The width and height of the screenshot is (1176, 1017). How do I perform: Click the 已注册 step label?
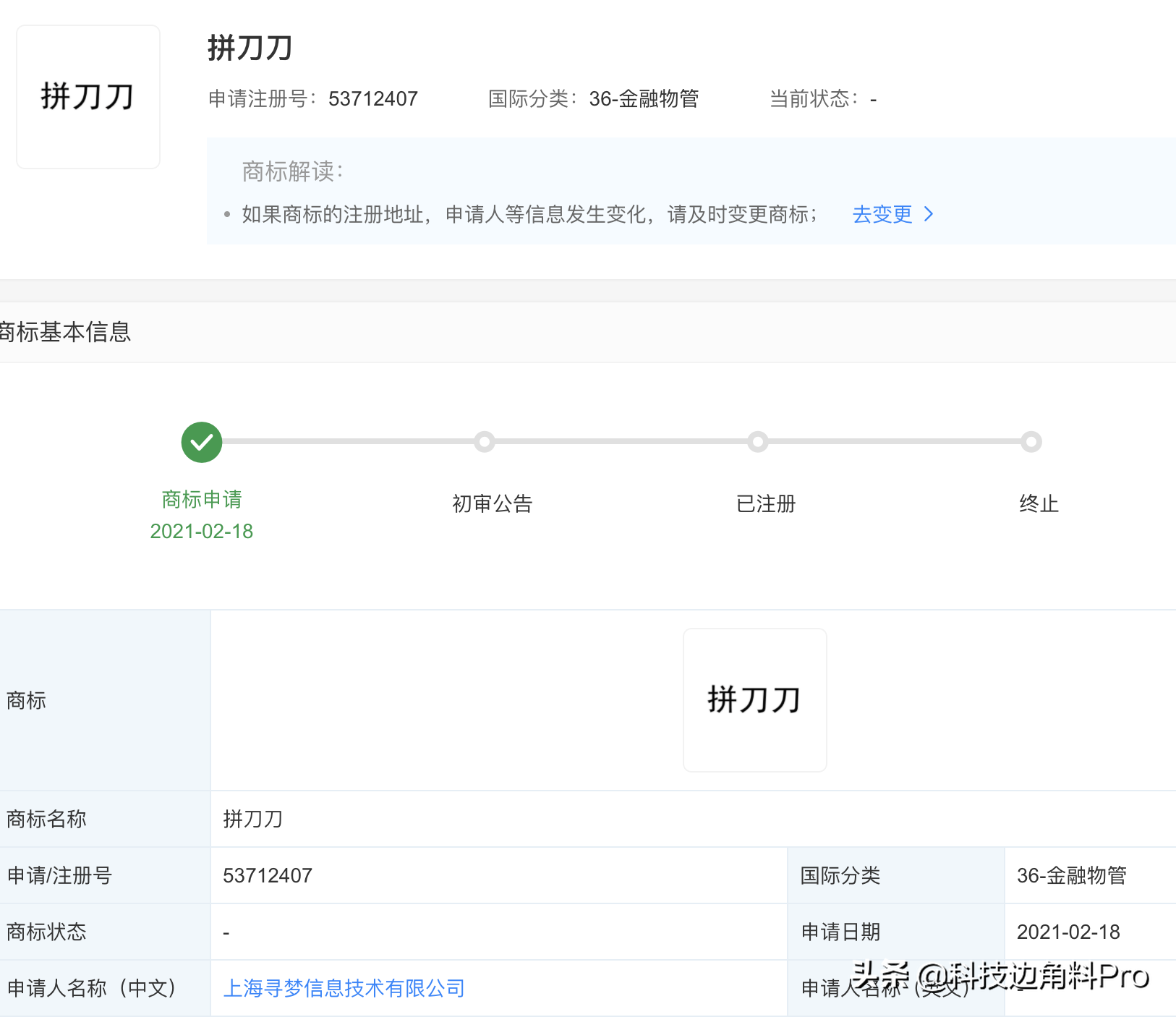(x=765, y=503)
